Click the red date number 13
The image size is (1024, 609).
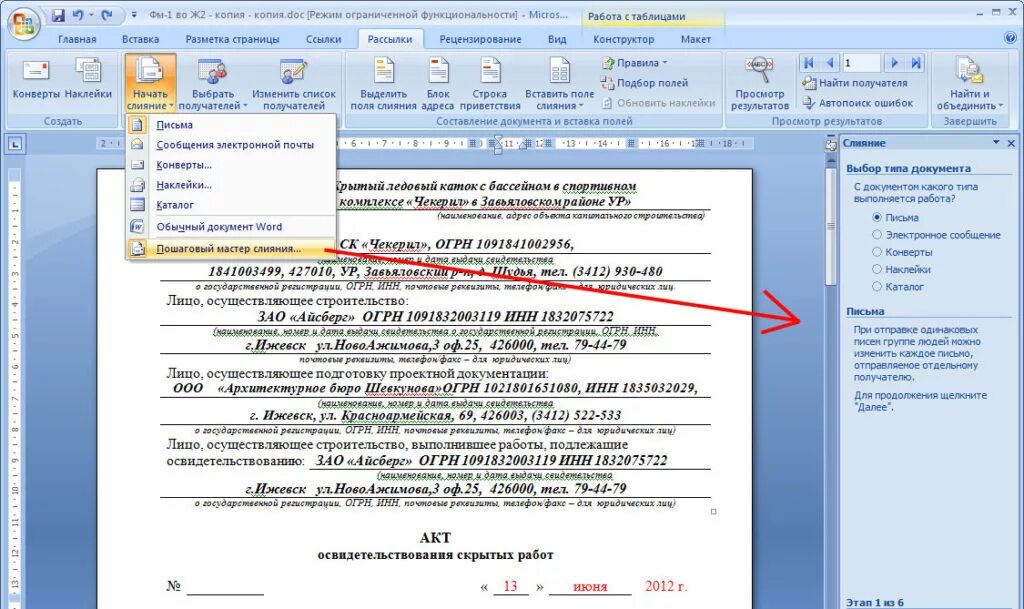pos(510,586)
